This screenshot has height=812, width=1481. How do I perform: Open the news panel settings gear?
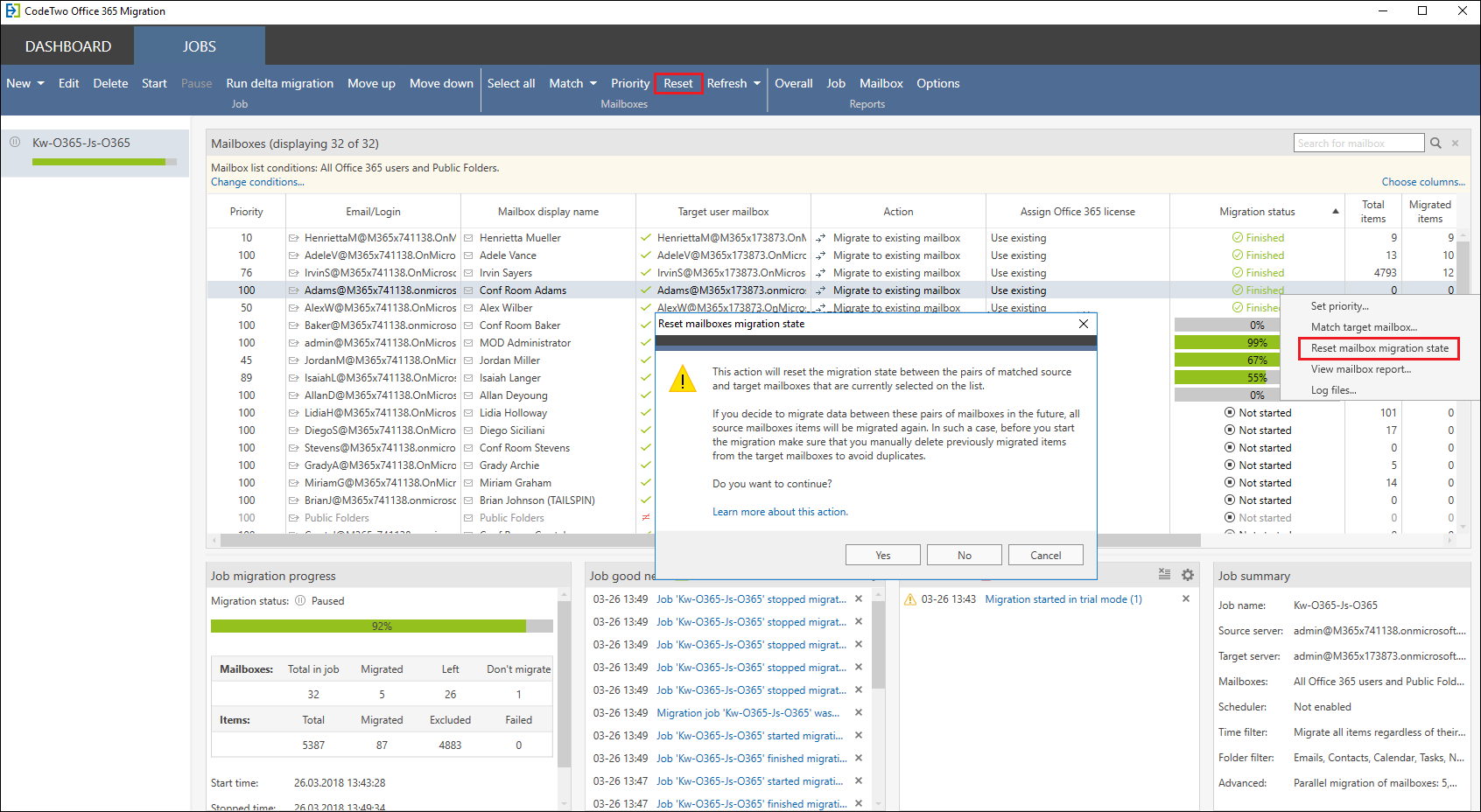pos(1188,575)
